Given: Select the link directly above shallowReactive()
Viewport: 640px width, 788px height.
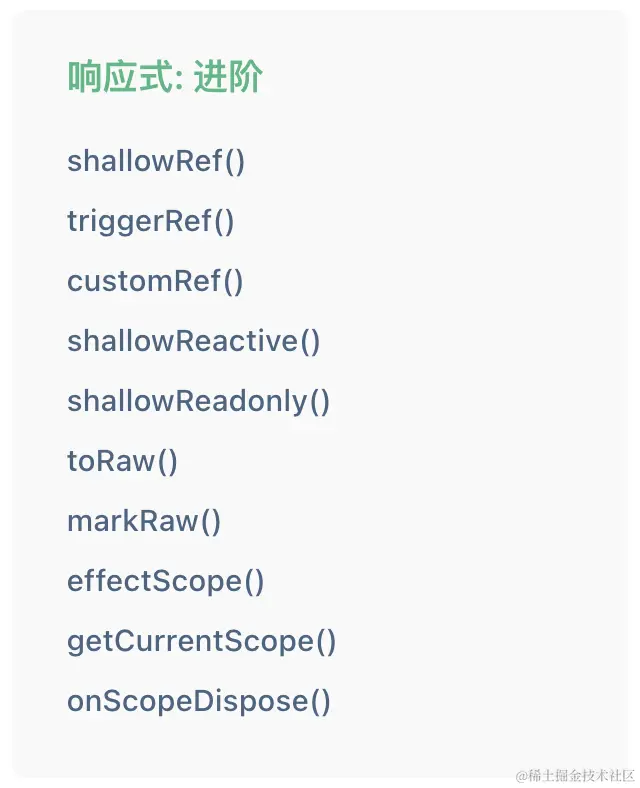Looking at the screenshot, I should [155, 281].
